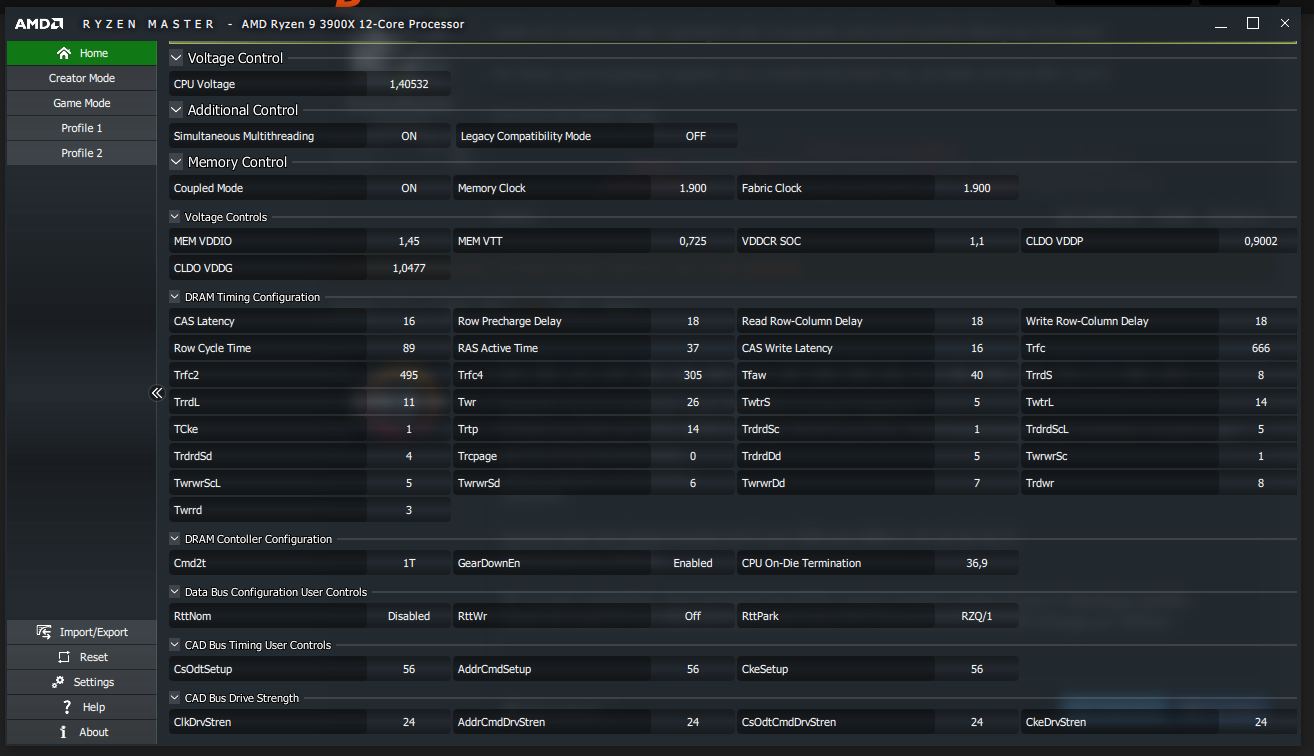Screen dimensions: 1314x756
Task: Click the Home house icon in the sidebar
Action: point(64,53)
